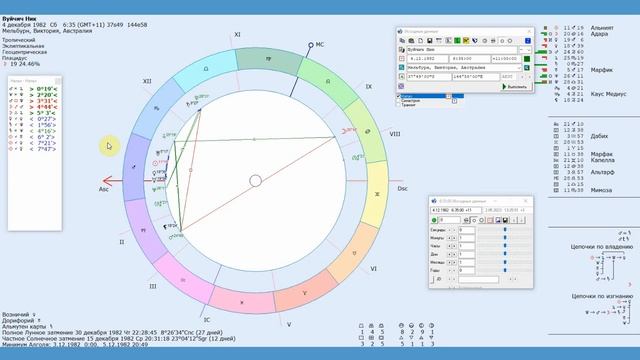The image size is (640, 360).
Task: Click the birth date input field
Action: [x=427, y=59]
